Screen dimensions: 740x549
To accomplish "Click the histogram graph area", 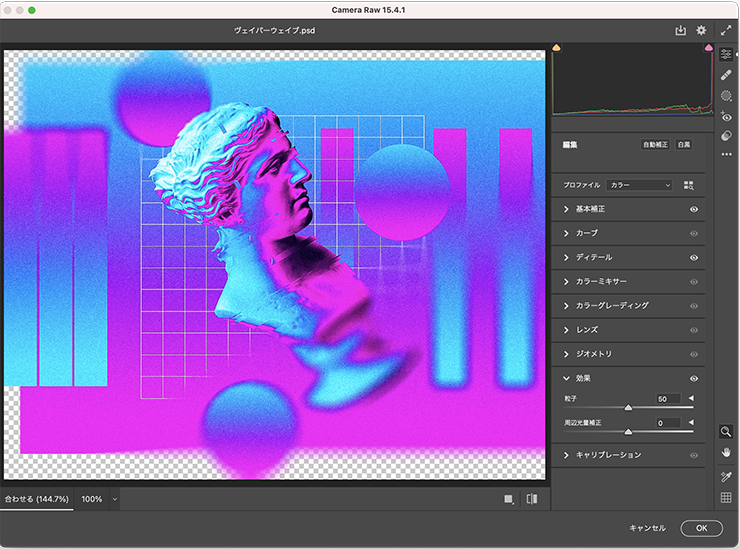I will [633, 80].
